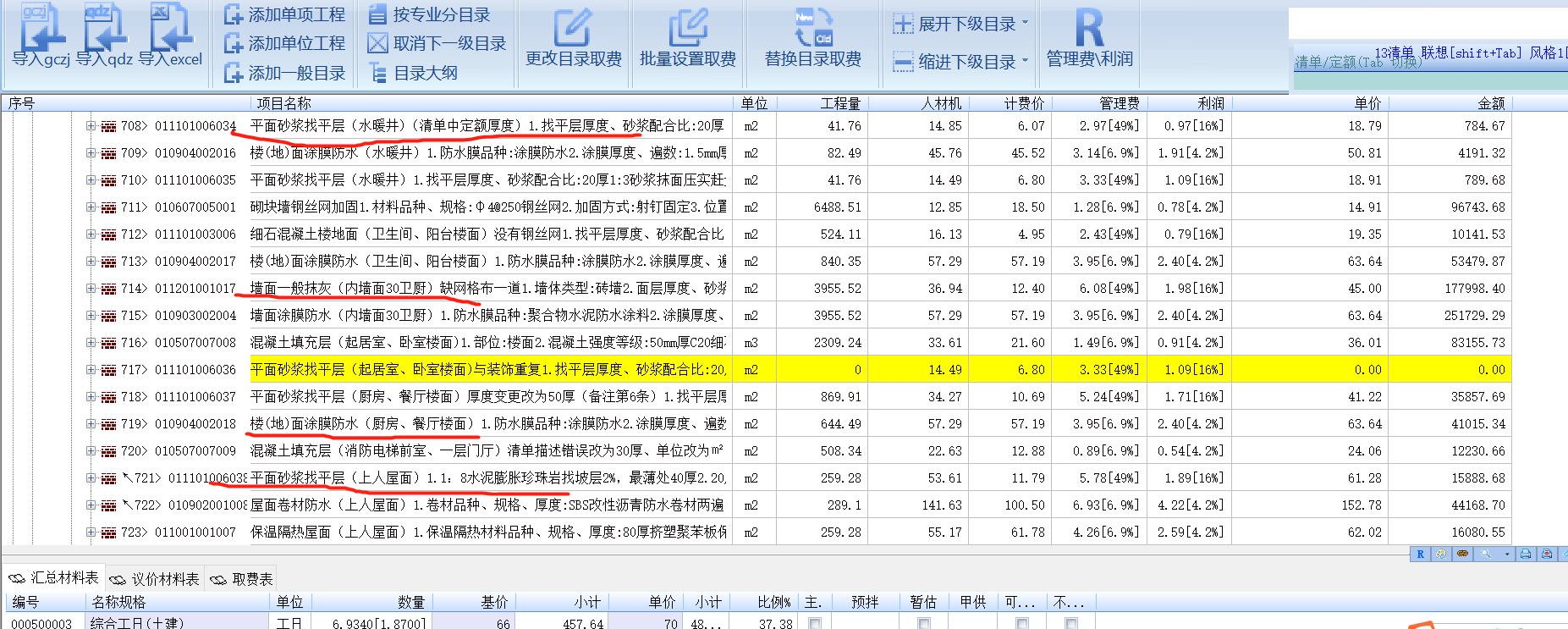Switch to the 取费表 tab

pos(242,578)
